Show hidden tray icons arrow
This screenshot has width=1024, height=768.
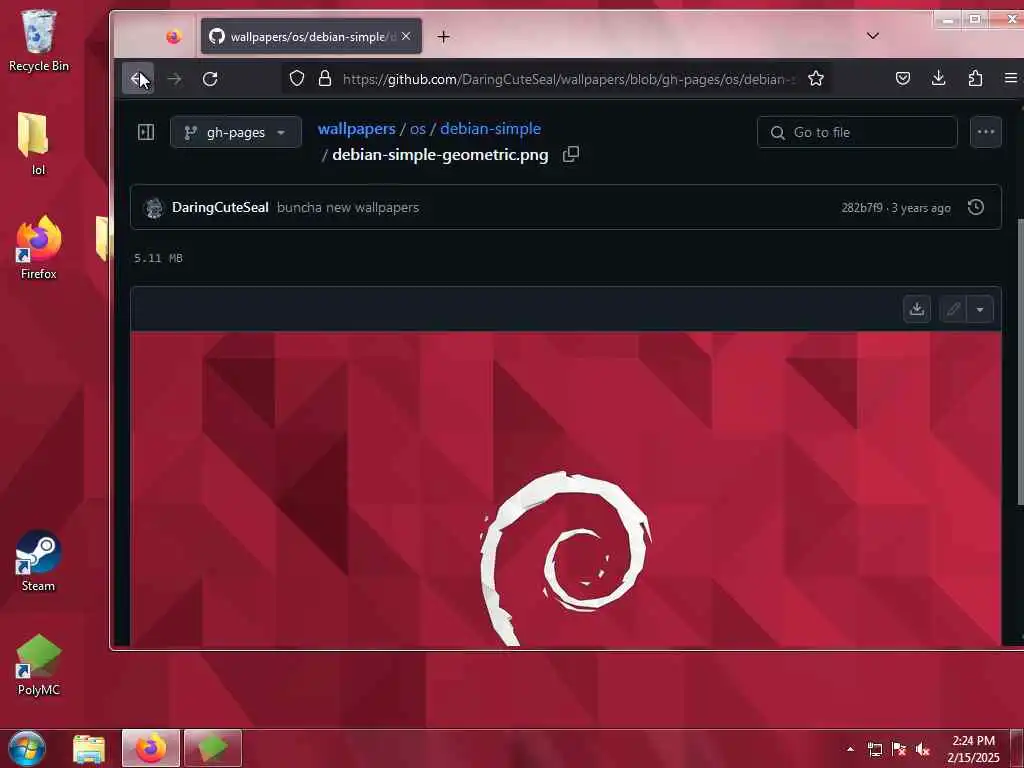(x=850, y=749)
